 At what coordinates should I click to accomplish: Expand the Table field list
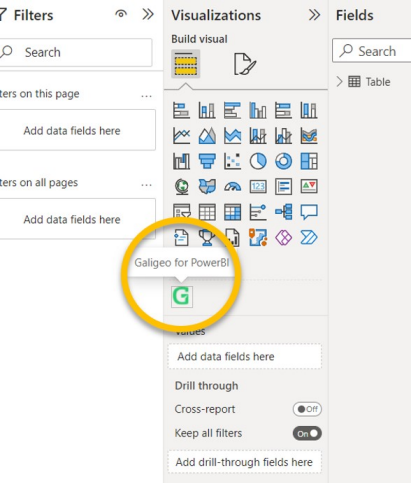click(x=339, y=82)
